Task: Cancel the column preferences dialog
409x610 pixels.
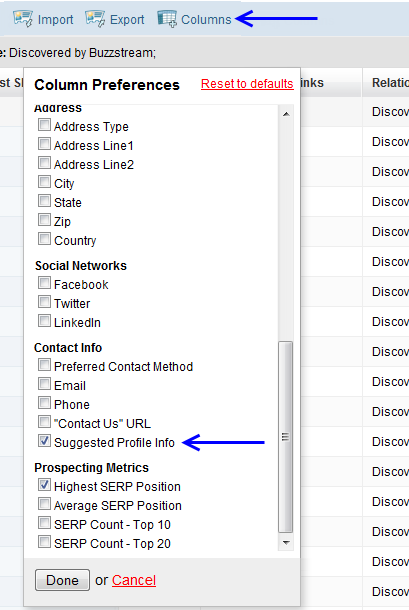Action: point(134,580)
